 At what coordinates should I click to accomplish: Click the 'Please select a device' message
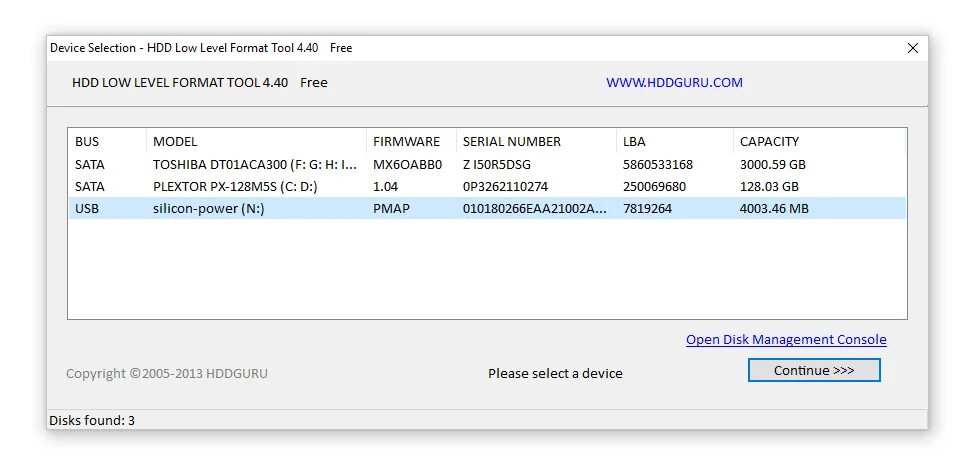tap(555, 374)
